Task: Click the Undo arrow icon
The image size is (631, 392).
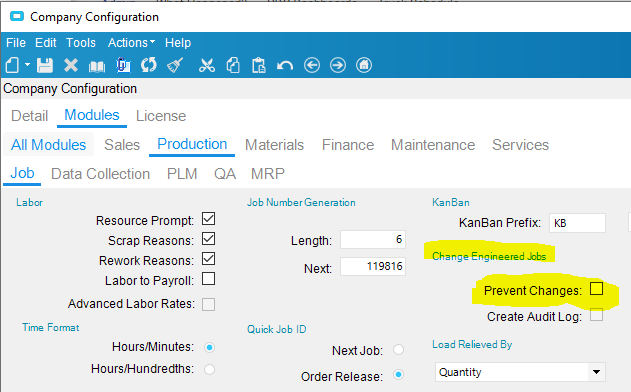Action: click(285, 66)
